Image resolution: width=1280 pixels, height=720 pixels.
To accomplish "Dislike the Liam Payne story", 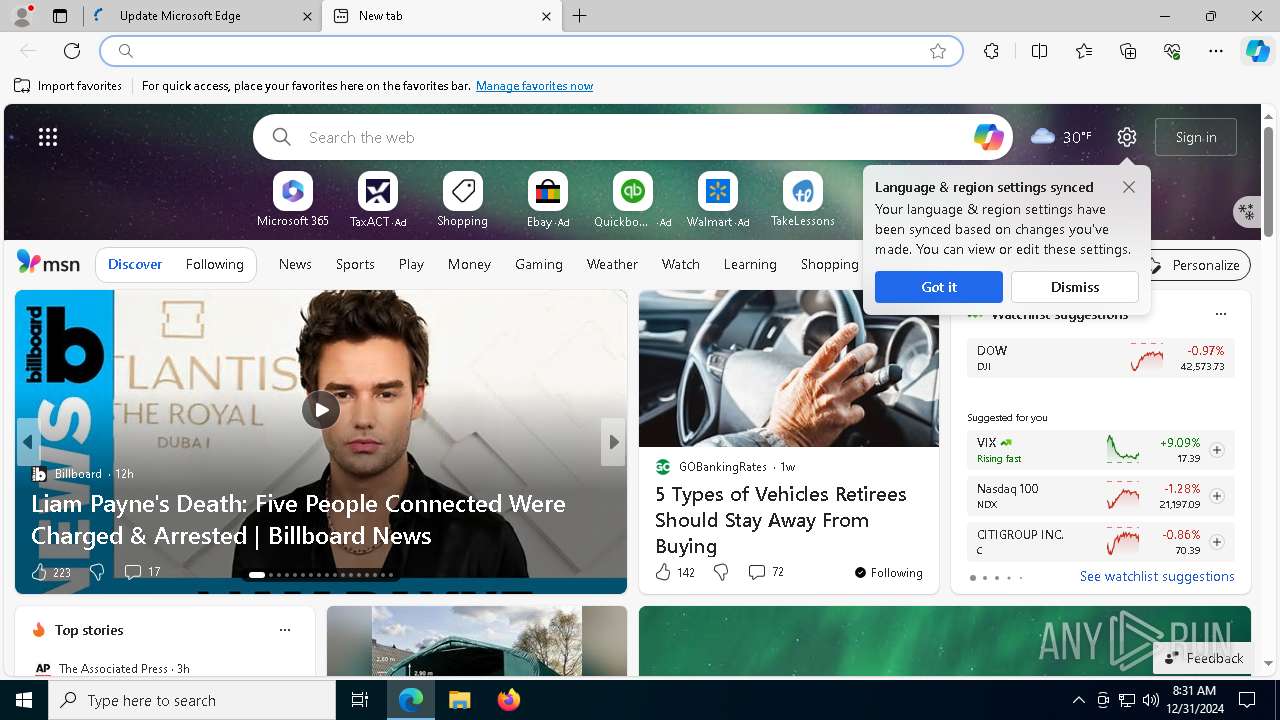I will coord(97,572).
